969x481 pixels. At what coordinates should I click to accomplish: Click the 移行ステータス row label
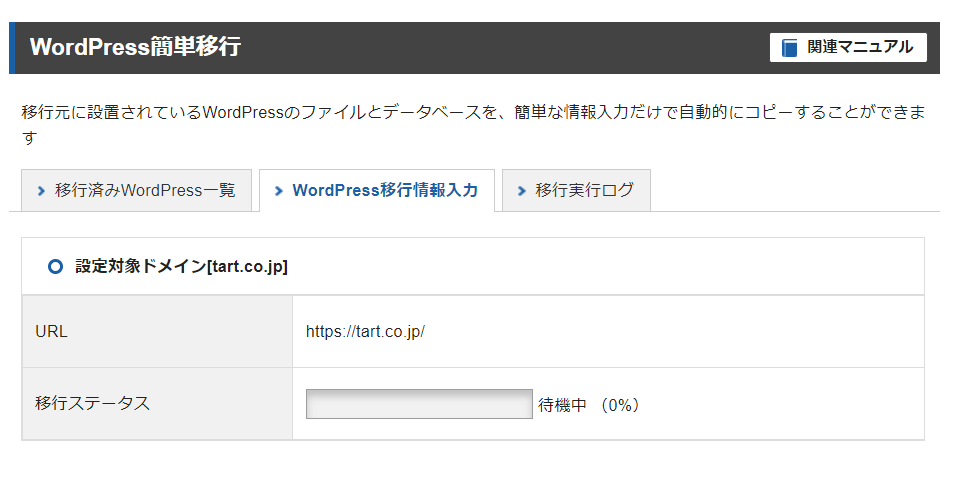tap(92, 404)
